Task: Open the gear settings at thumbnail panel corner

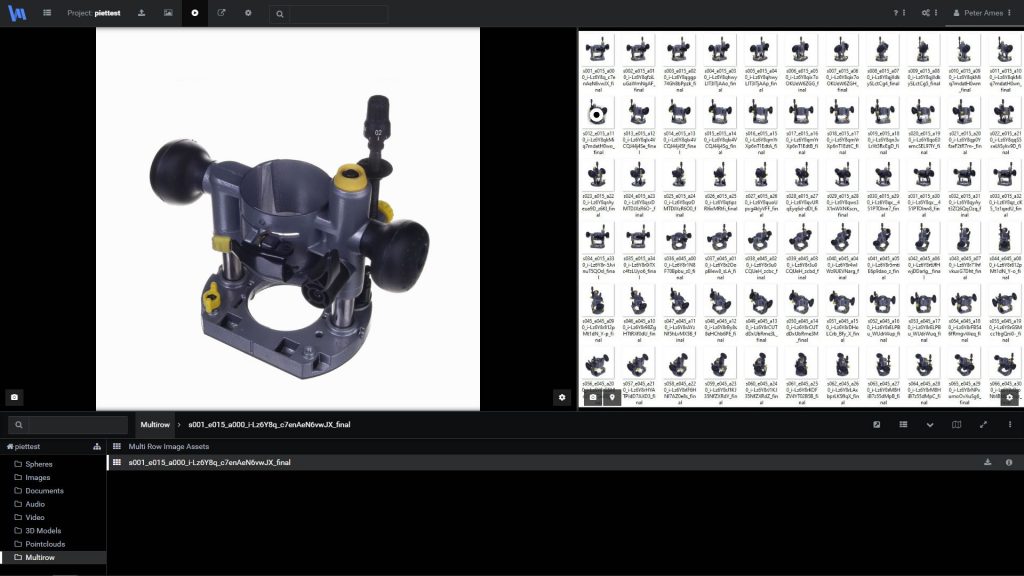Action: pos(1010,397)
